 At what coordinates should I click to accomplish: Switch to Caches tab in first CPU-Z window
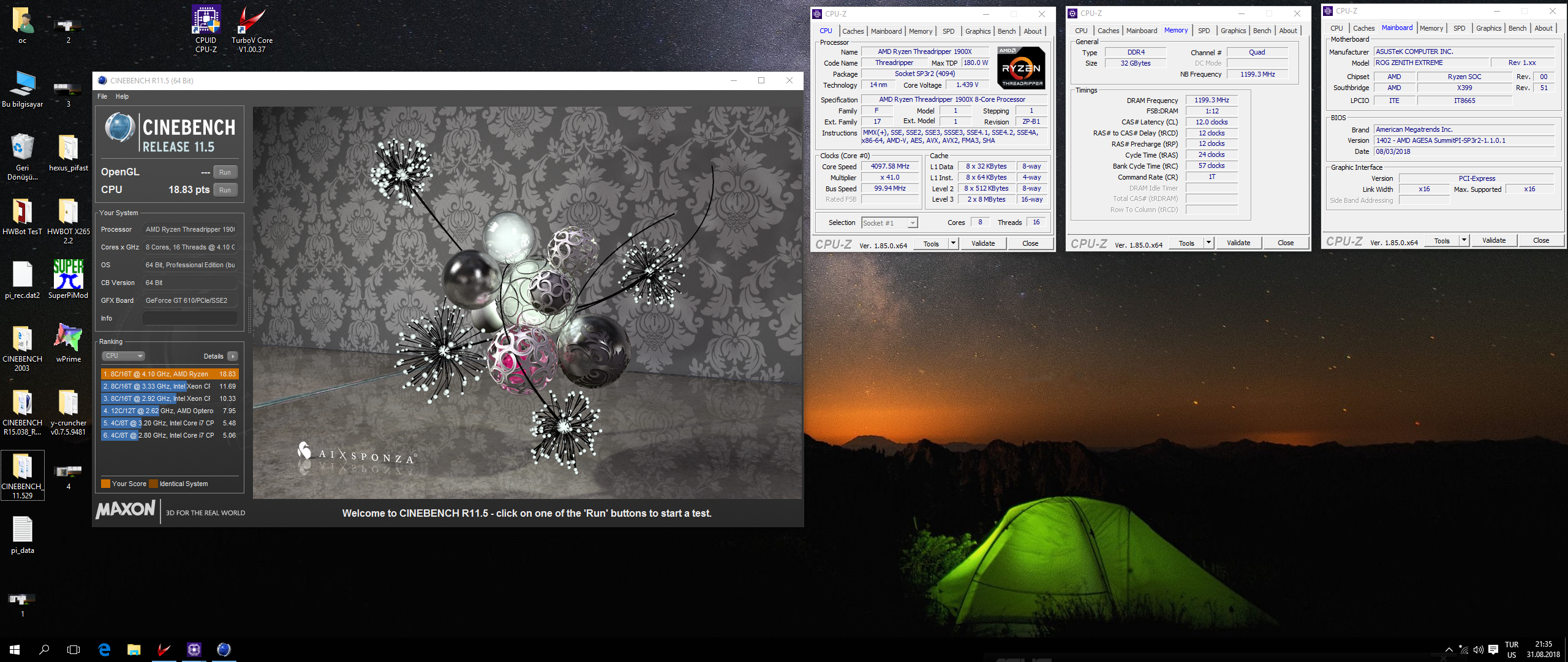point(853,31)
